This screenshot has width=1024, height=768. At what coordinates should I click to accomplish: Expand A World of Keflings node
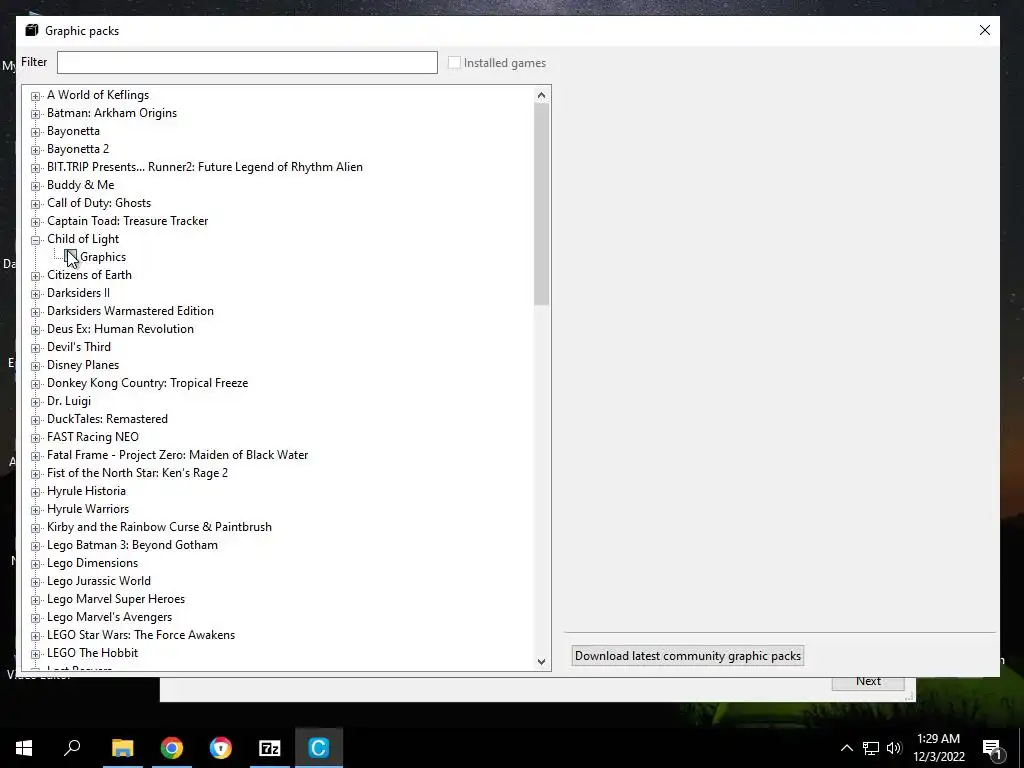[35, 96]
